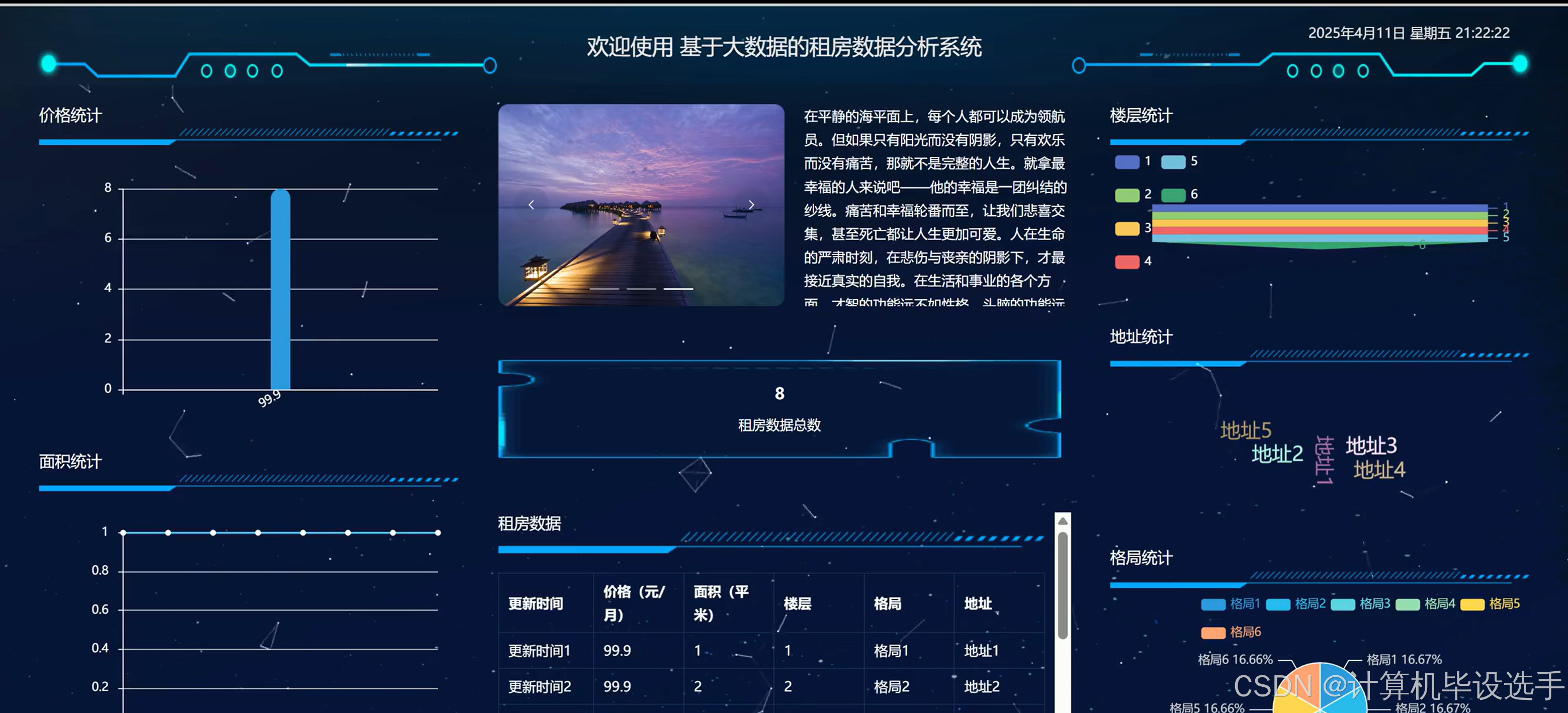Click the 租房数据总数 counter card
Screen dimensions: 1568x713
779,409
